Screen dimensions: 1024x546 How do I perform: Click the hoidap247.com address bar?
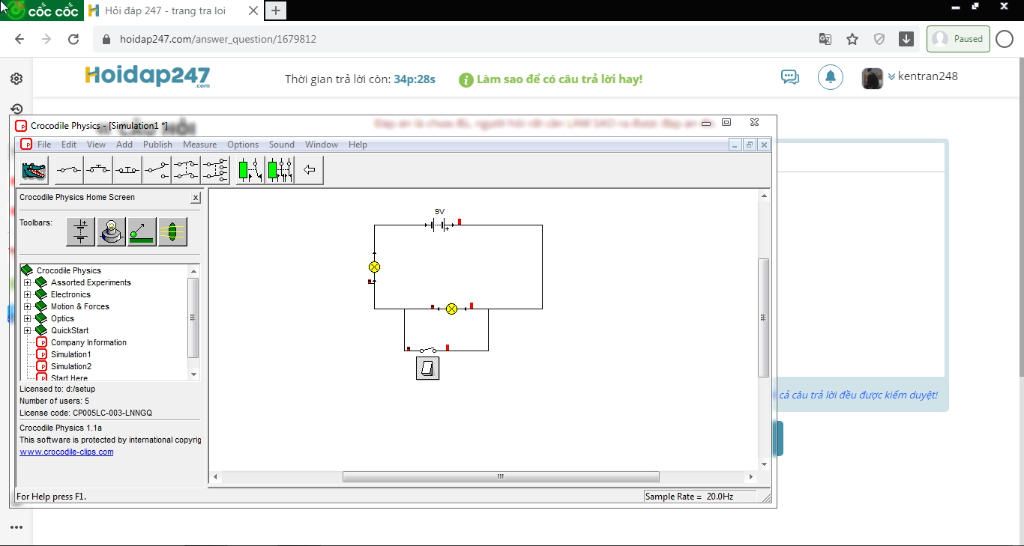(451, 39)
